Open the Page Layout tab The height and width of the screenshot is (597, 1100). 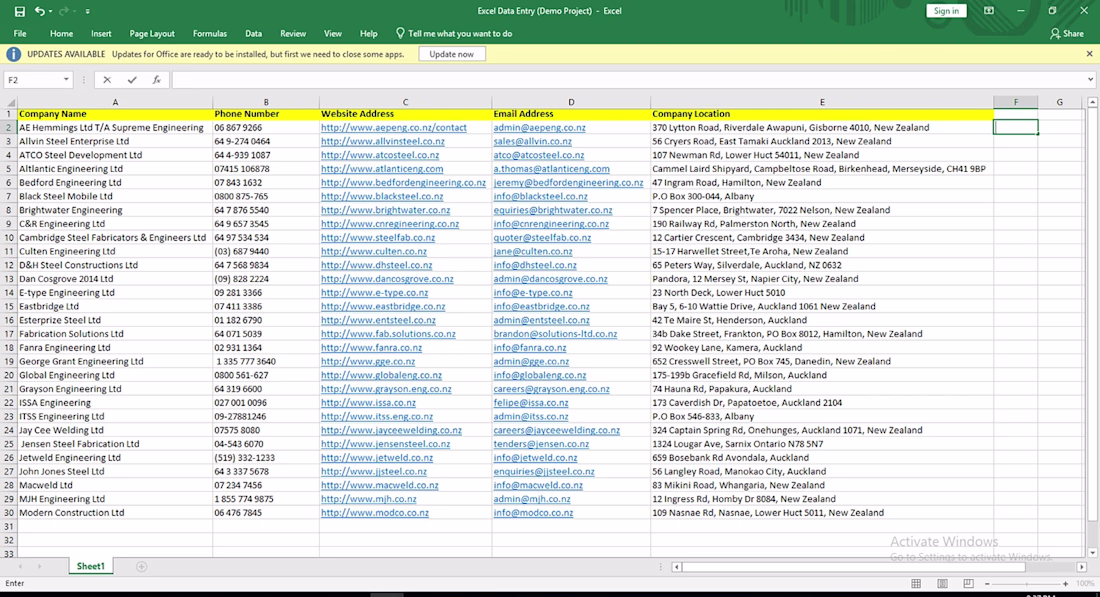[x=152, y=34]
